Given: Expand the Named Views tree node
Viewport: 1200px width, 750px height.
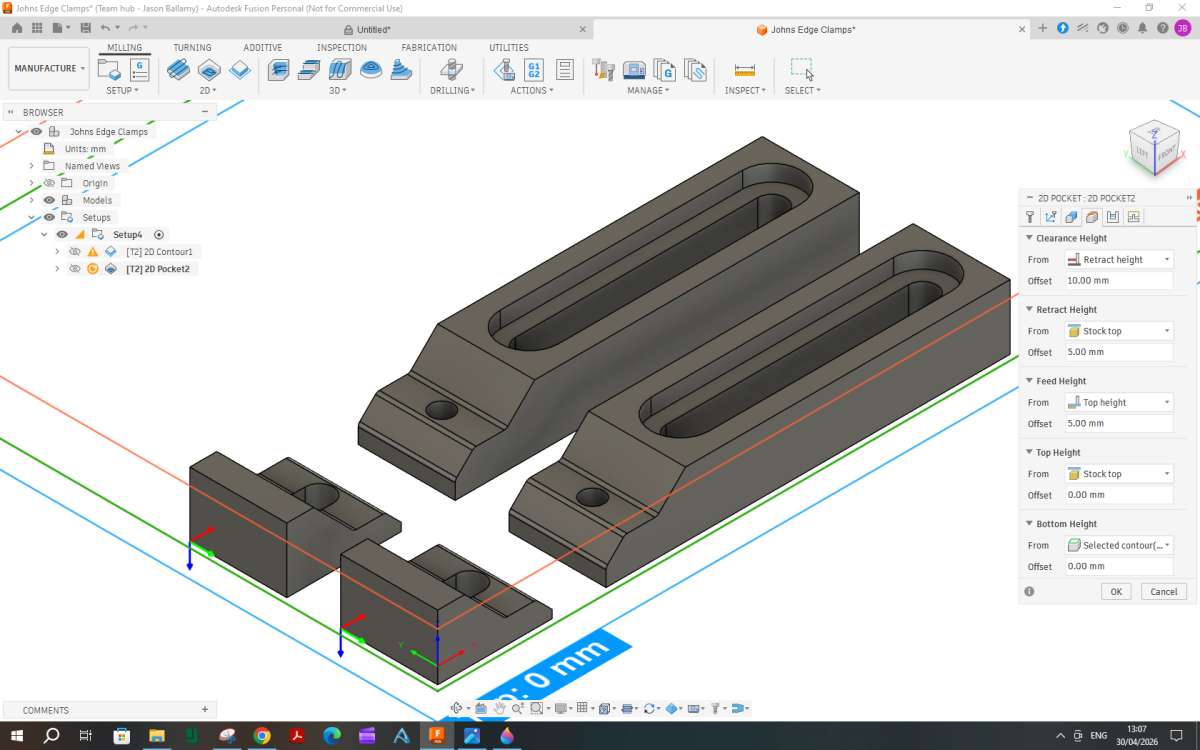Looking at the screenshot, I should (x=31, y=166).
